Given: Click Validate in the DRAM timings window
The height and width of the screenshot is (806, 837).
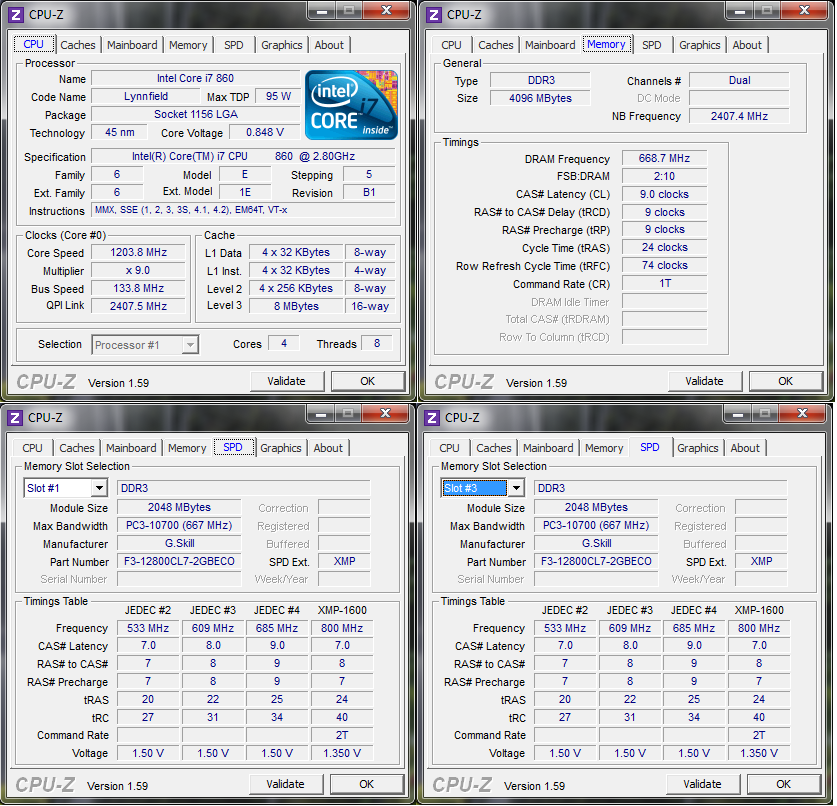Looking at the screenshot, I should pyautogui.click(x=705, y=381).
